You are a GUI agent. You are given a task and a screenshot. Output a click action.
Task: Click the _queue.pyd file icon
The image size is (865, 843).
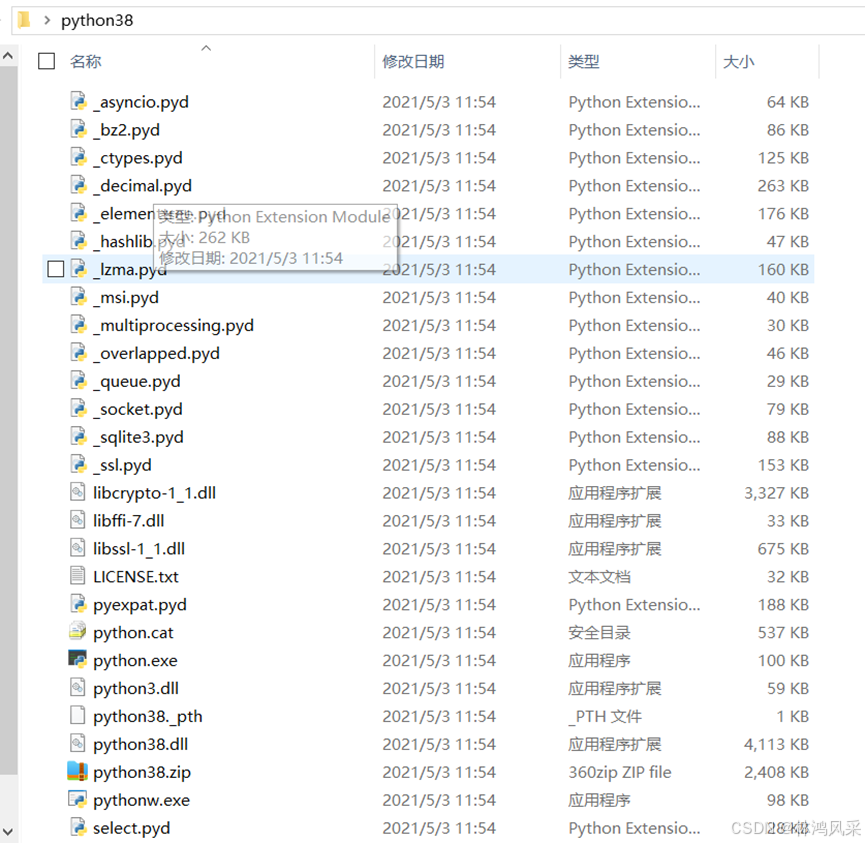coord(78,381)
